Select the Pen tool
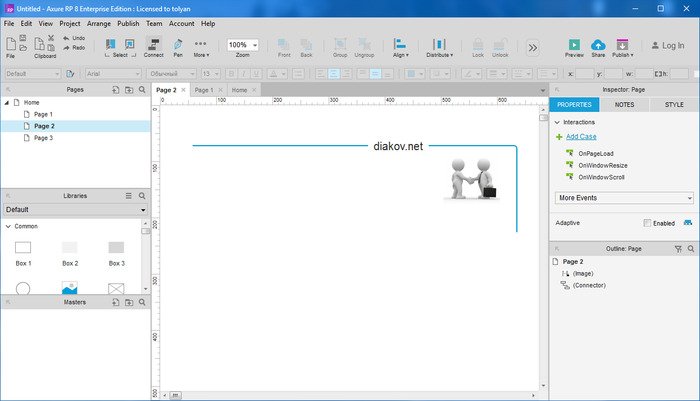This screenshot has height=401, width=700. coord(178,44)
